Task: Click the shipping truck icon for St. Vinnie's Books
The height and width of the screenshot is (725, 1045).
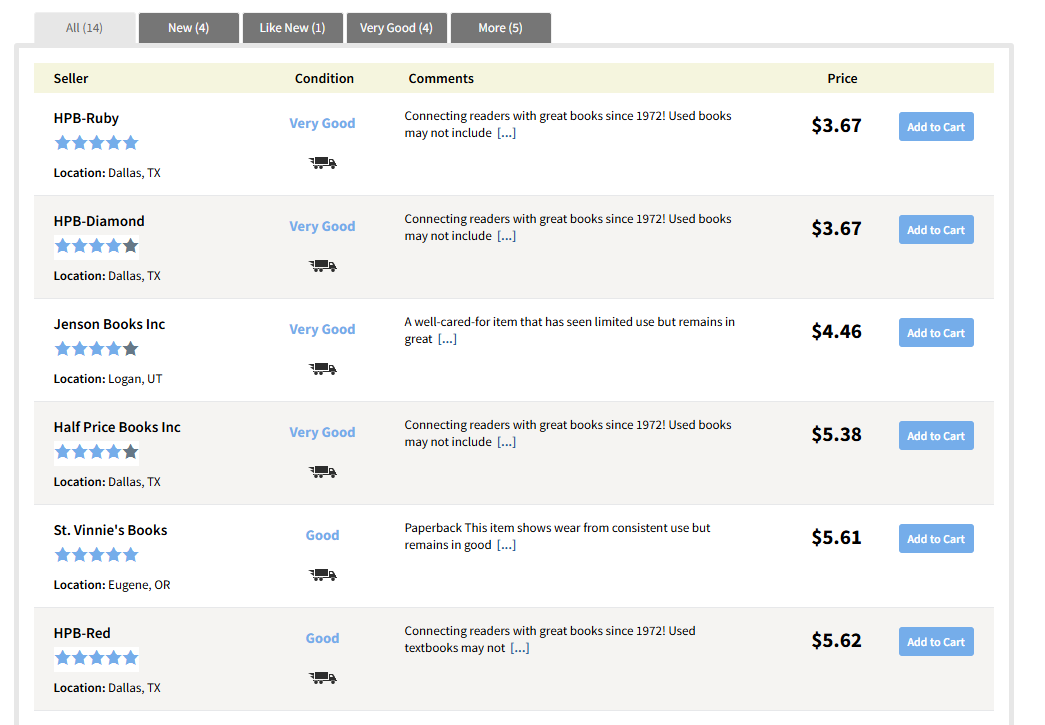Action: (323, 574)
